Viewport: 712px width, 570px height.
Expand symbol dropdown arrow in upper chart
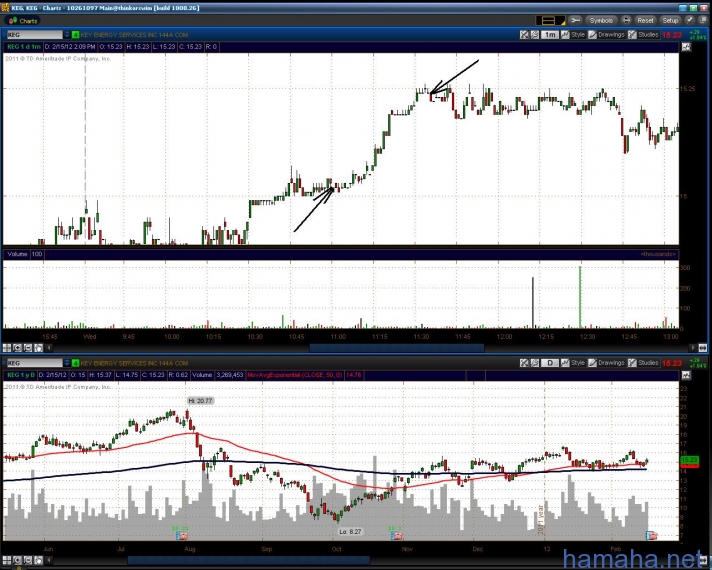pyautogui.click(x=67, y=35)
